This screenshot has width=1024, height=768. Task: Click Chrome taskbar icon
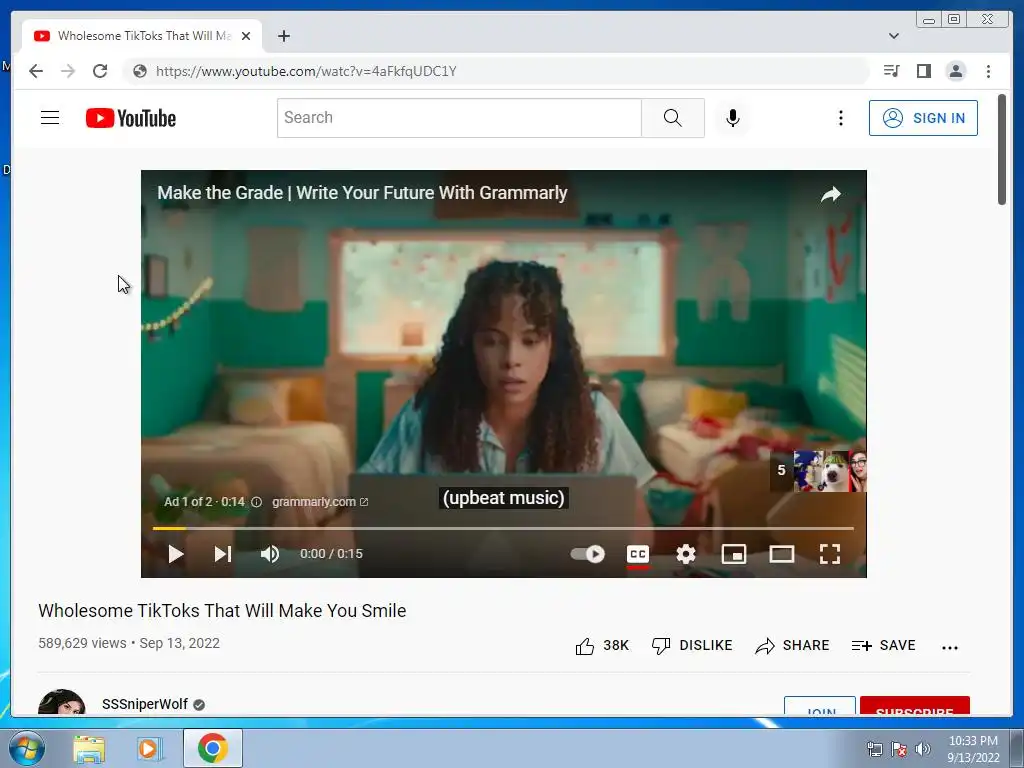click(212, 748)
